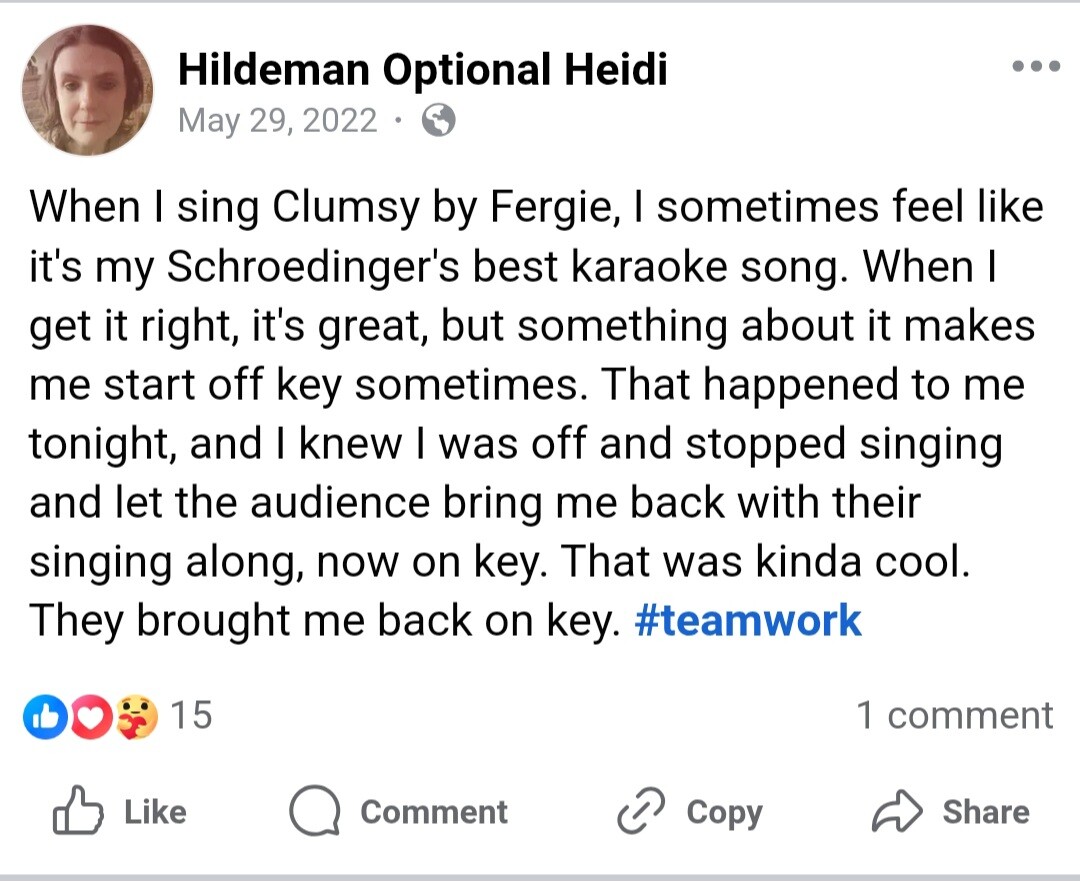The height and width of the screenshot is (881, 1080).
Task: Click the Comment button label
Action: [x=434, y=812]
